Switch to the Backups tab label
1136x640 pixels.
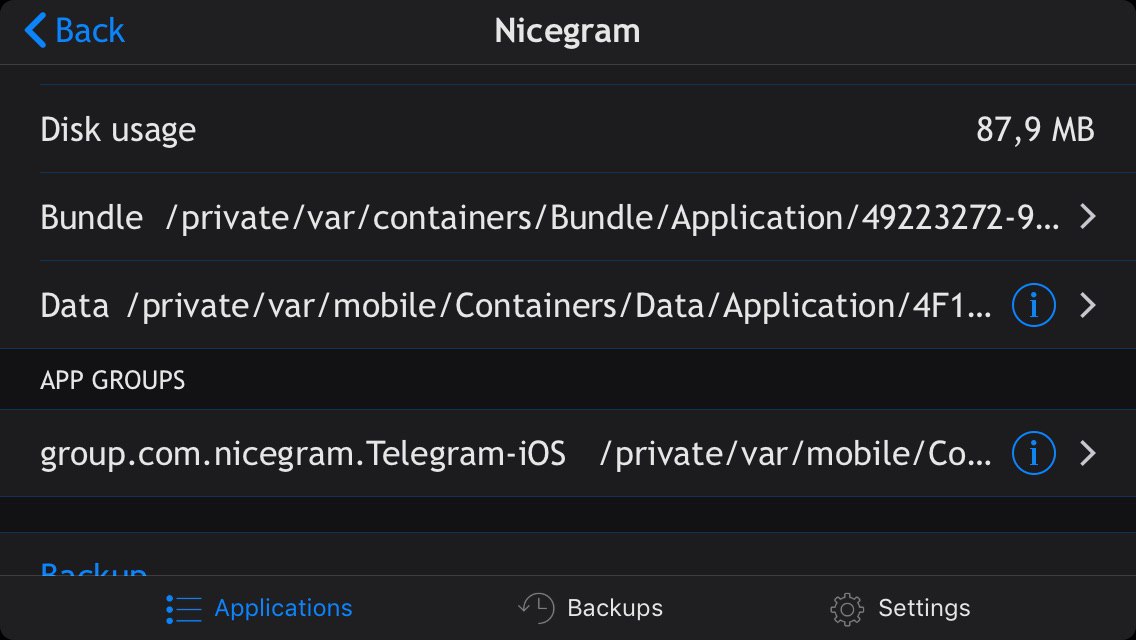(x=615, y=608)
